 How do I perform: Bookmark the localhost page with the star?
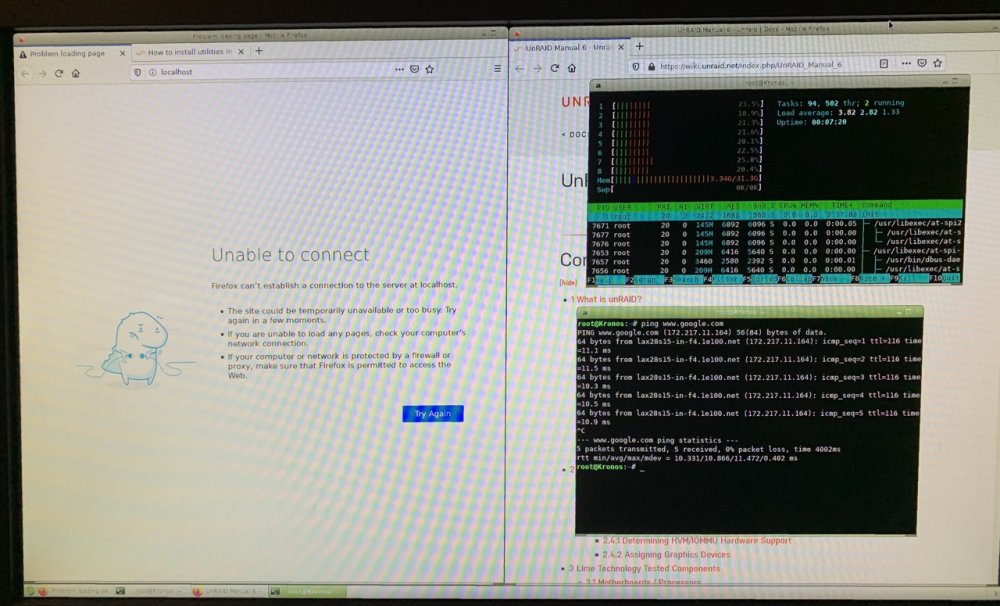(430, 69)
